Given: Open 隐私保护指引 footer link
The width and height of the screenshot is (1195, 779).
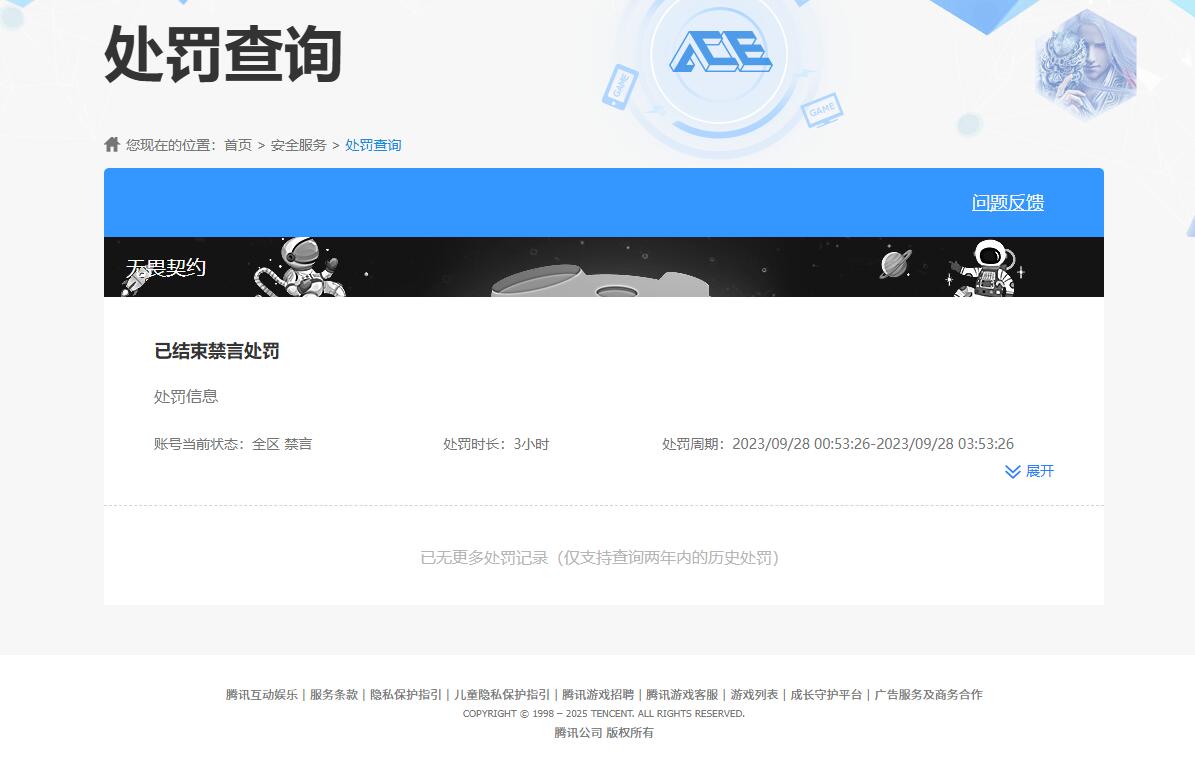Looking at the screenshot, I should tap(405, 694).
